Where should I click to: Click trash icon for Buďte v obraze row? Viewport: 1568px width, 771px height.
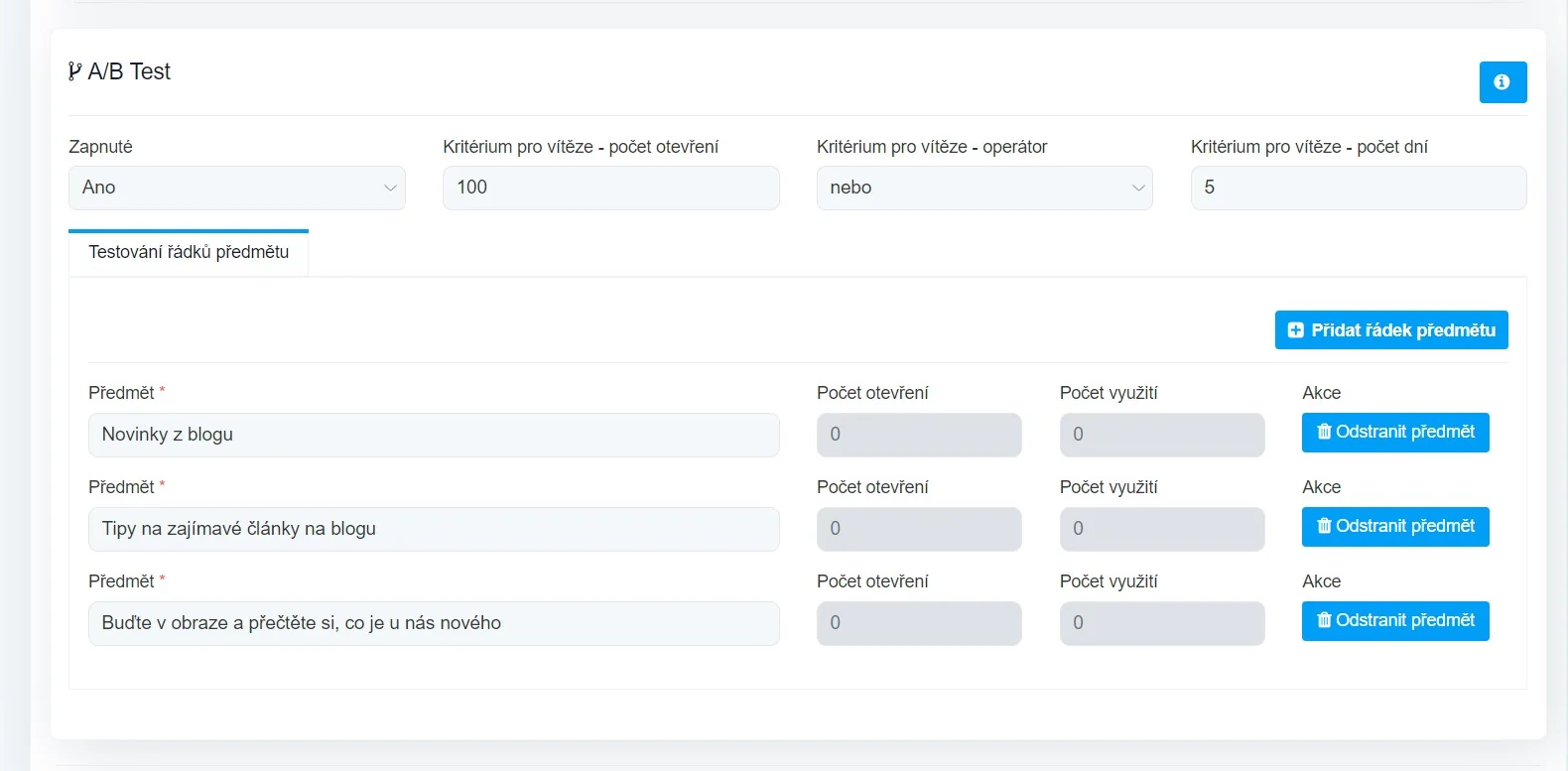pos(1324,620)
